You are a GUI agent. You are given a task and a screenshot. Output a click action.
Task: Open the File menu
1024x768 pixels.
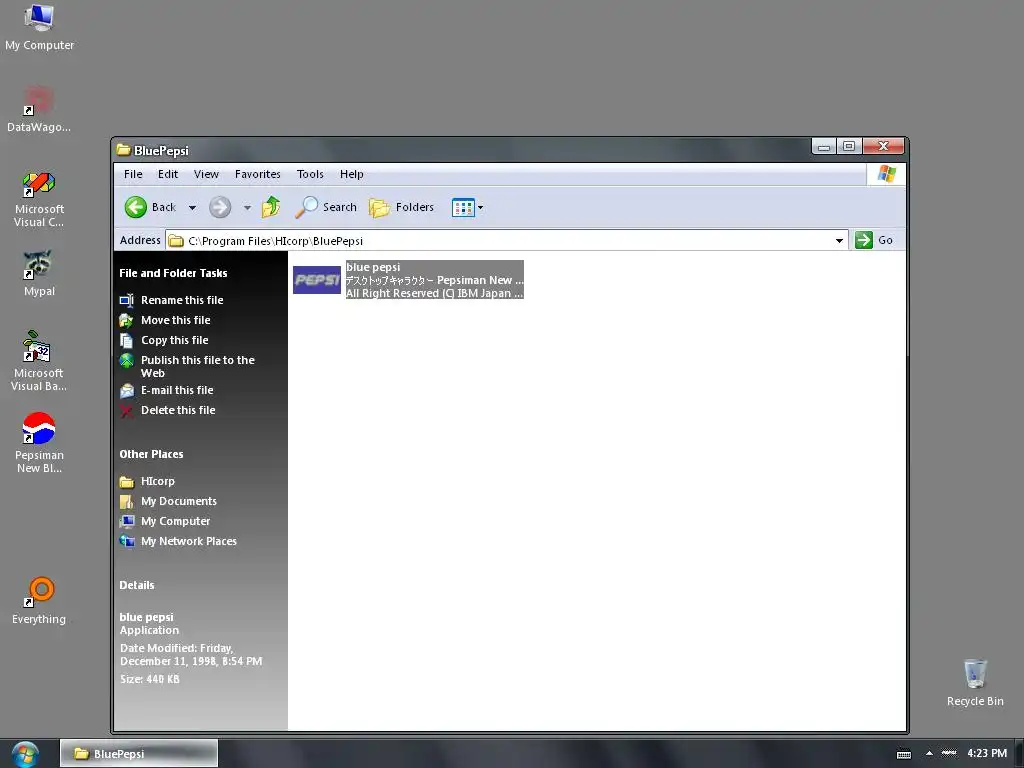pos(133,174)
